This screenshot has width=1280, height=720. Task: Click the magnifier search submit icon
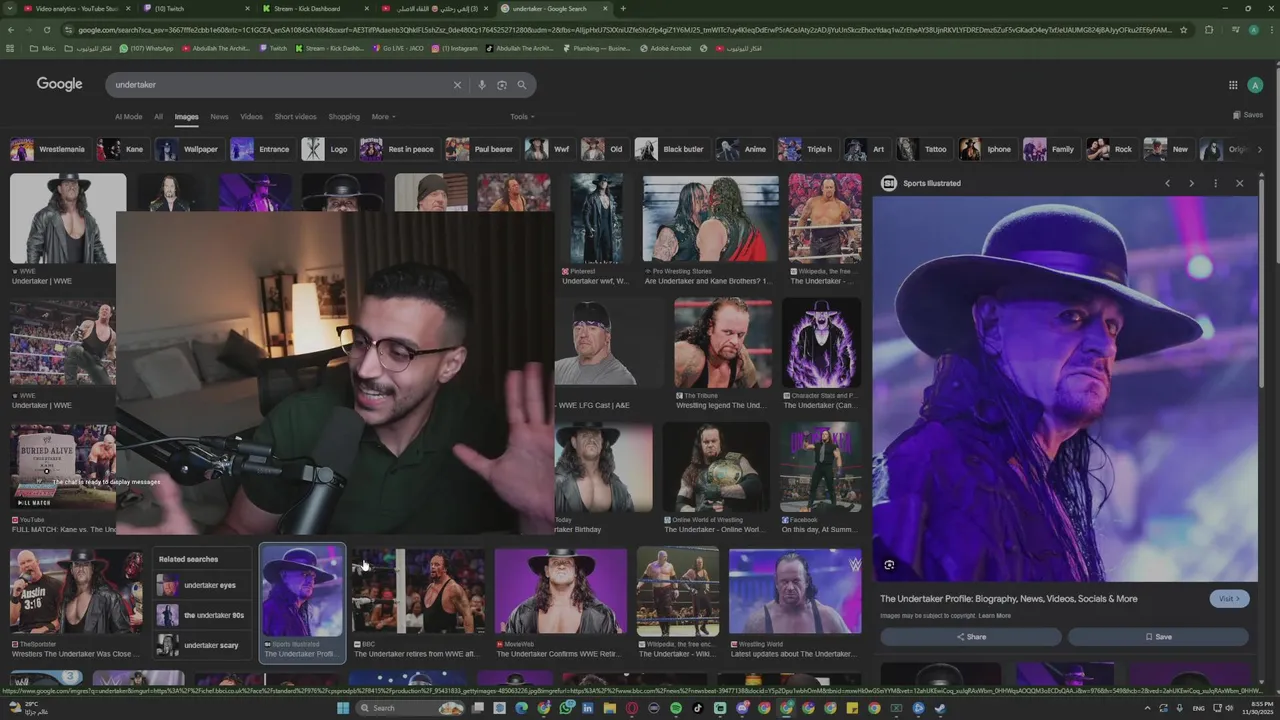tap(521, 85)
